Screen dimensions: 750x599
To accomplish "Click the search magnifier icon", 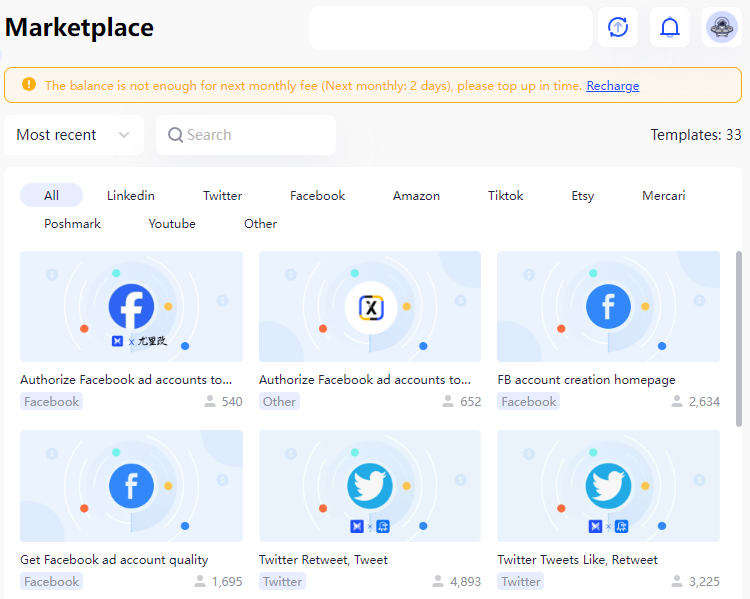I will [175, 135].
